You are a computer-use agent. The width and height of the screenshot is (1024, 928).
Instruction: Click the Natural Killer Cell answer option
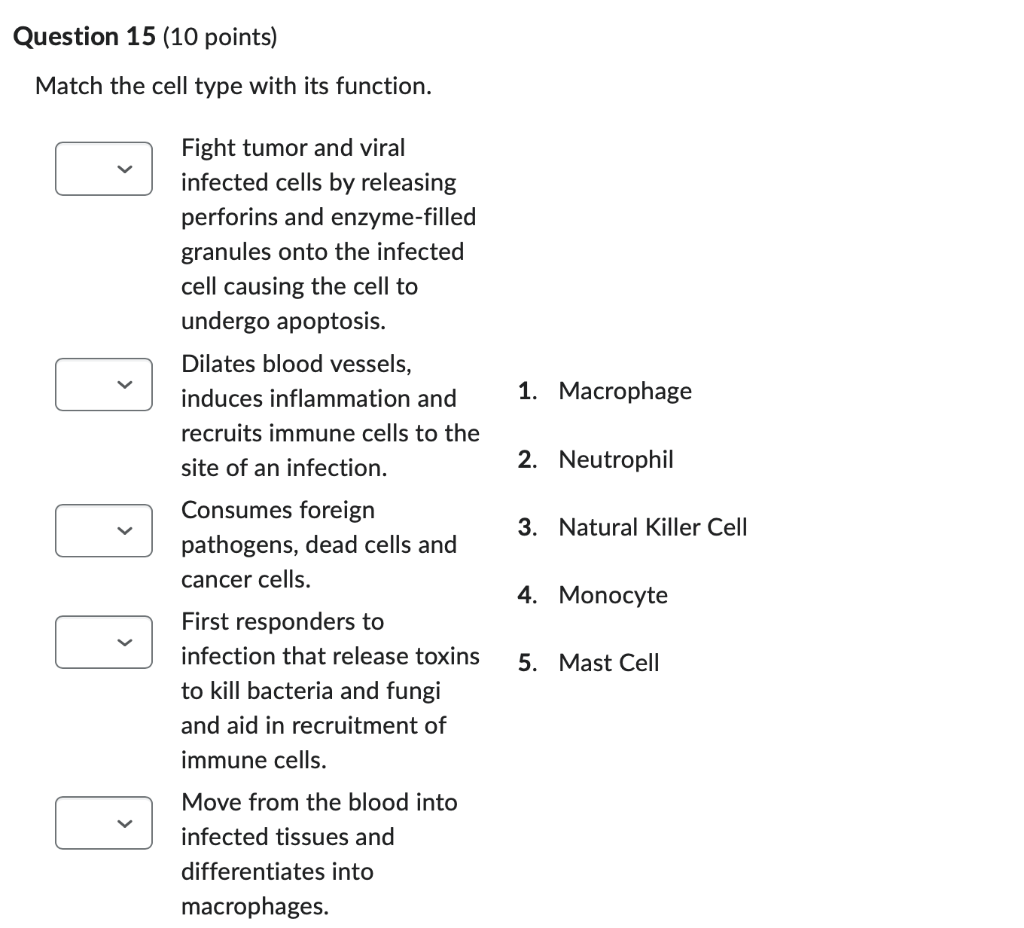click(x=652, y=527)
